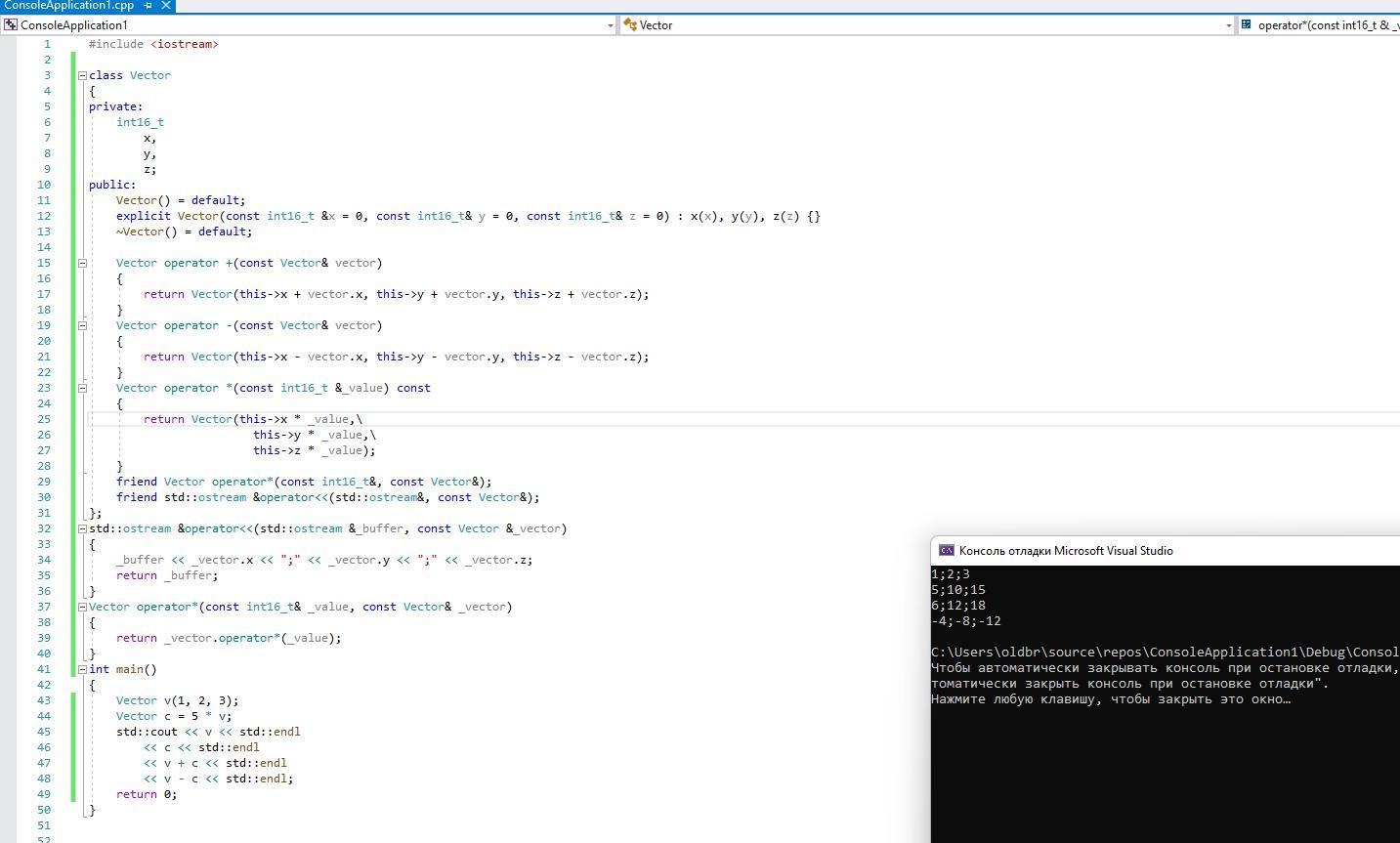The height and width of the screenshot is (843, 1400).
Task: Click the #include <iostream> line
Action: point(153,44)
